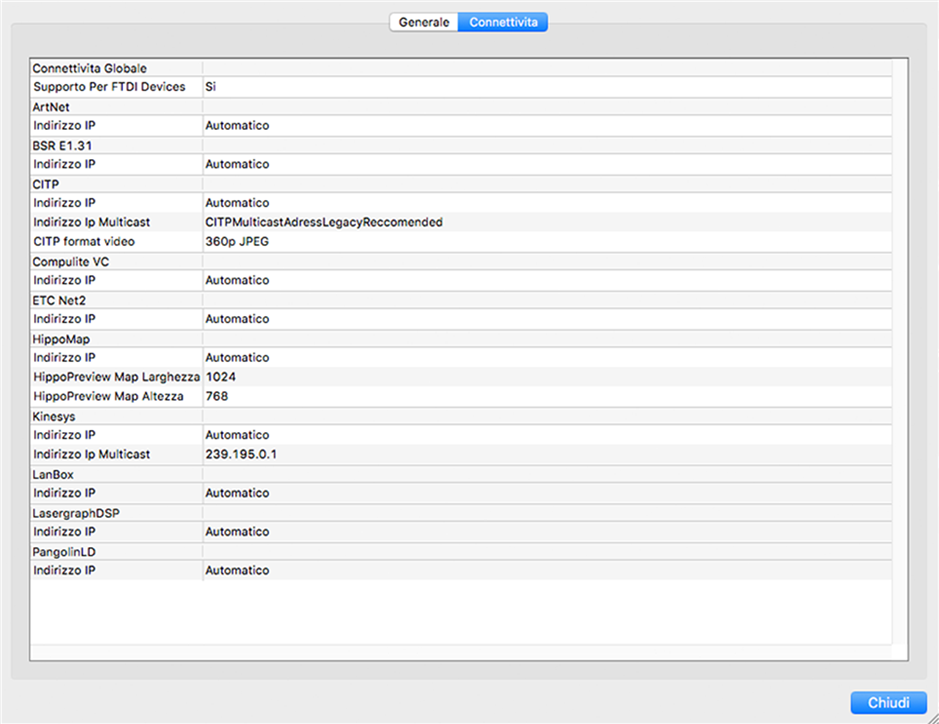The height and width of the screenshot is (724, 939).
Task: Switch to the Generale tab
Action: coord(424,22)
